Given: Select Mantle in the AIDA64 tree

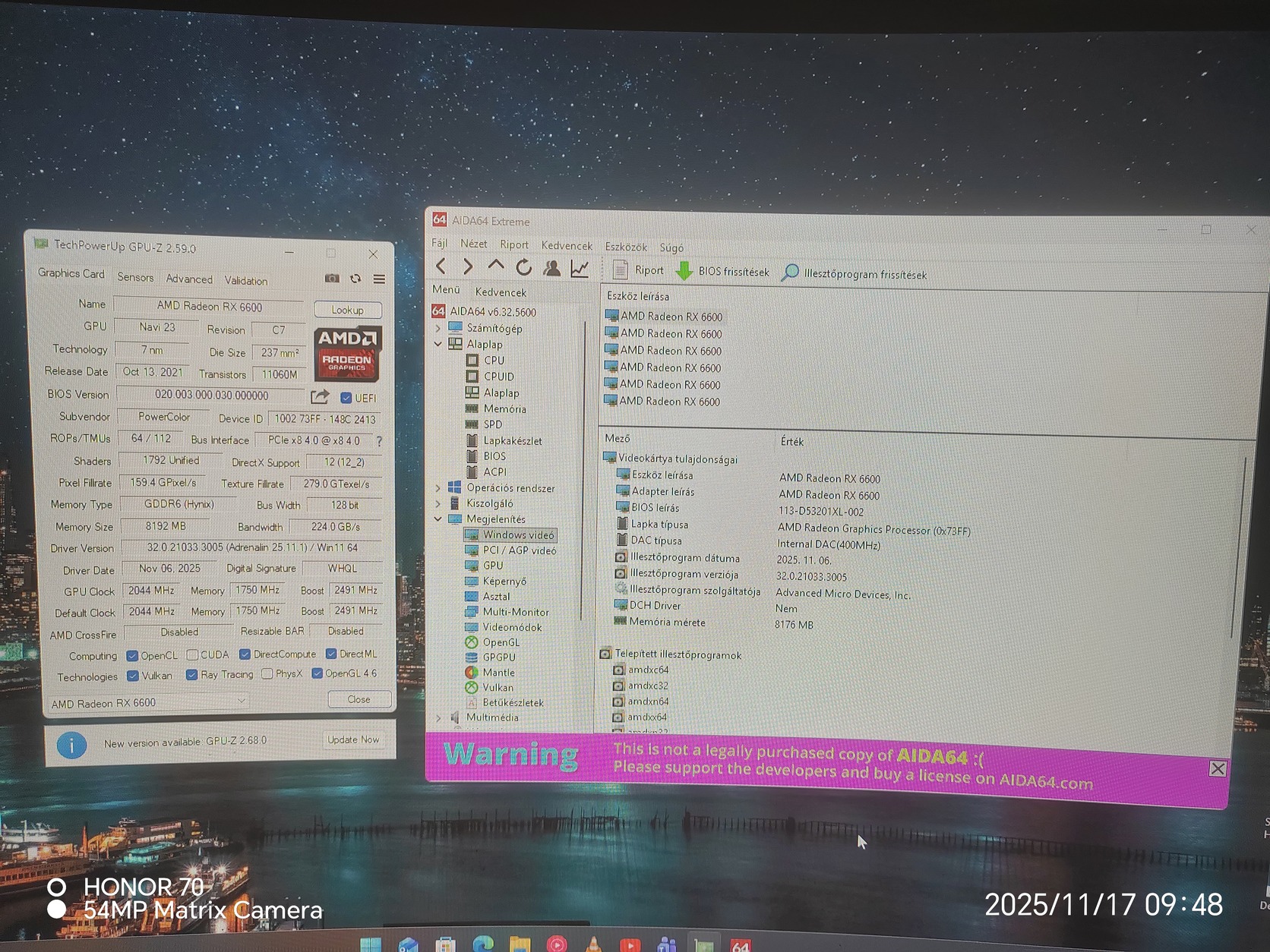Looking at the screenshot, I should click(490, 673).
